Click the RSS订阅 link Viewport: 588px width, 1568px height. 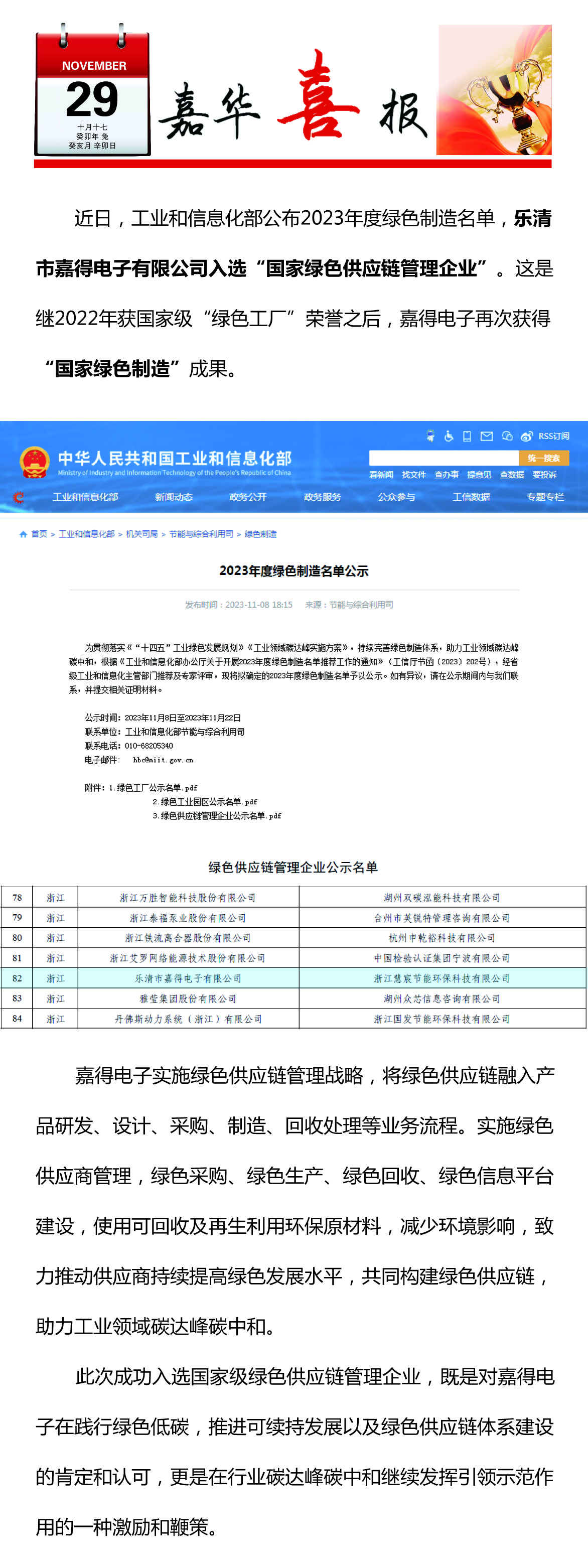coord(554,437)
